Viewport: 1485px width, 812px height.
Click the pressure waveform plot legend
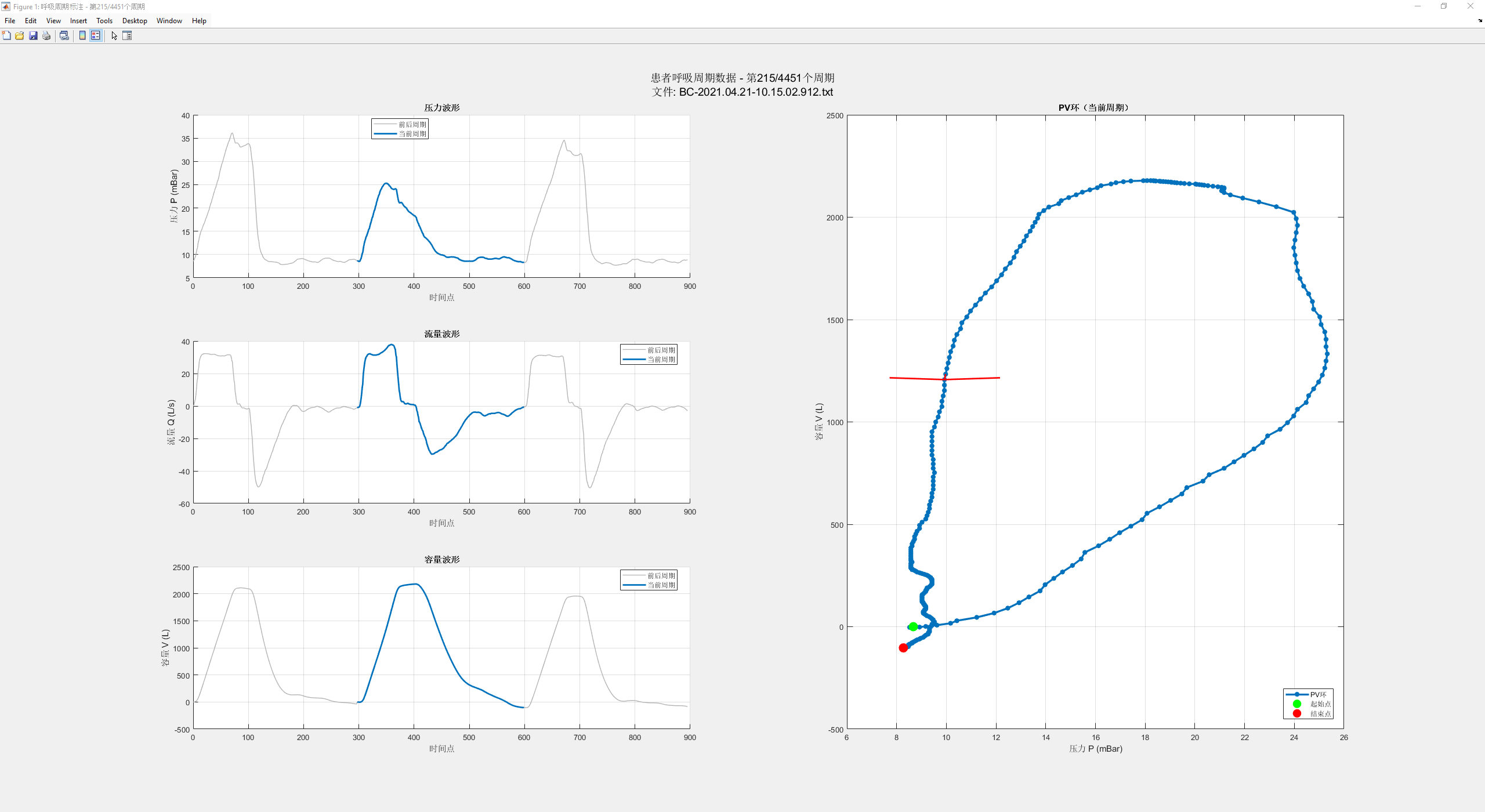(x=400, y=129)
